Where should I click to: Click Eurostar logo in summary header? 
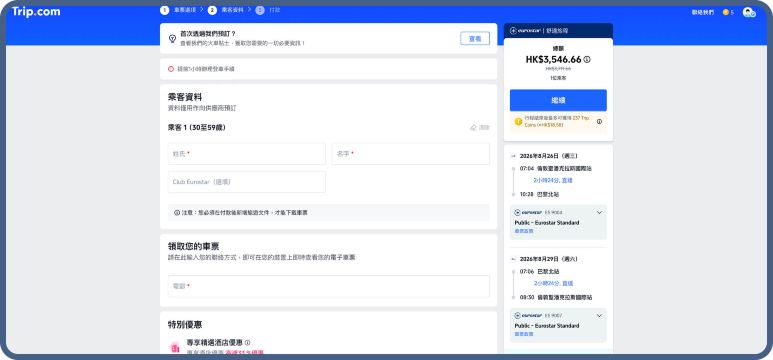[526, 31]
